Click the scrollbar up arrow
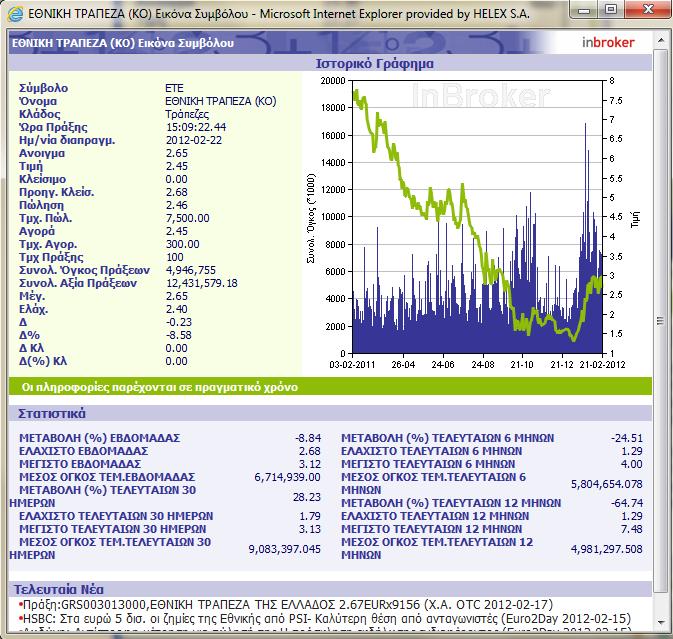Viewport: 673px width, 639px height. 661,41
